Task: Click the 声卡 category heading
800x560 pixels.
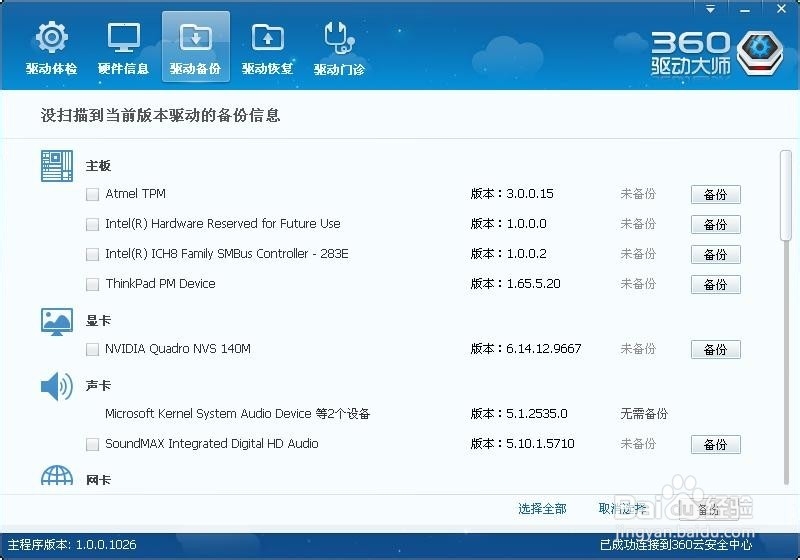Action: pos(98,386)
